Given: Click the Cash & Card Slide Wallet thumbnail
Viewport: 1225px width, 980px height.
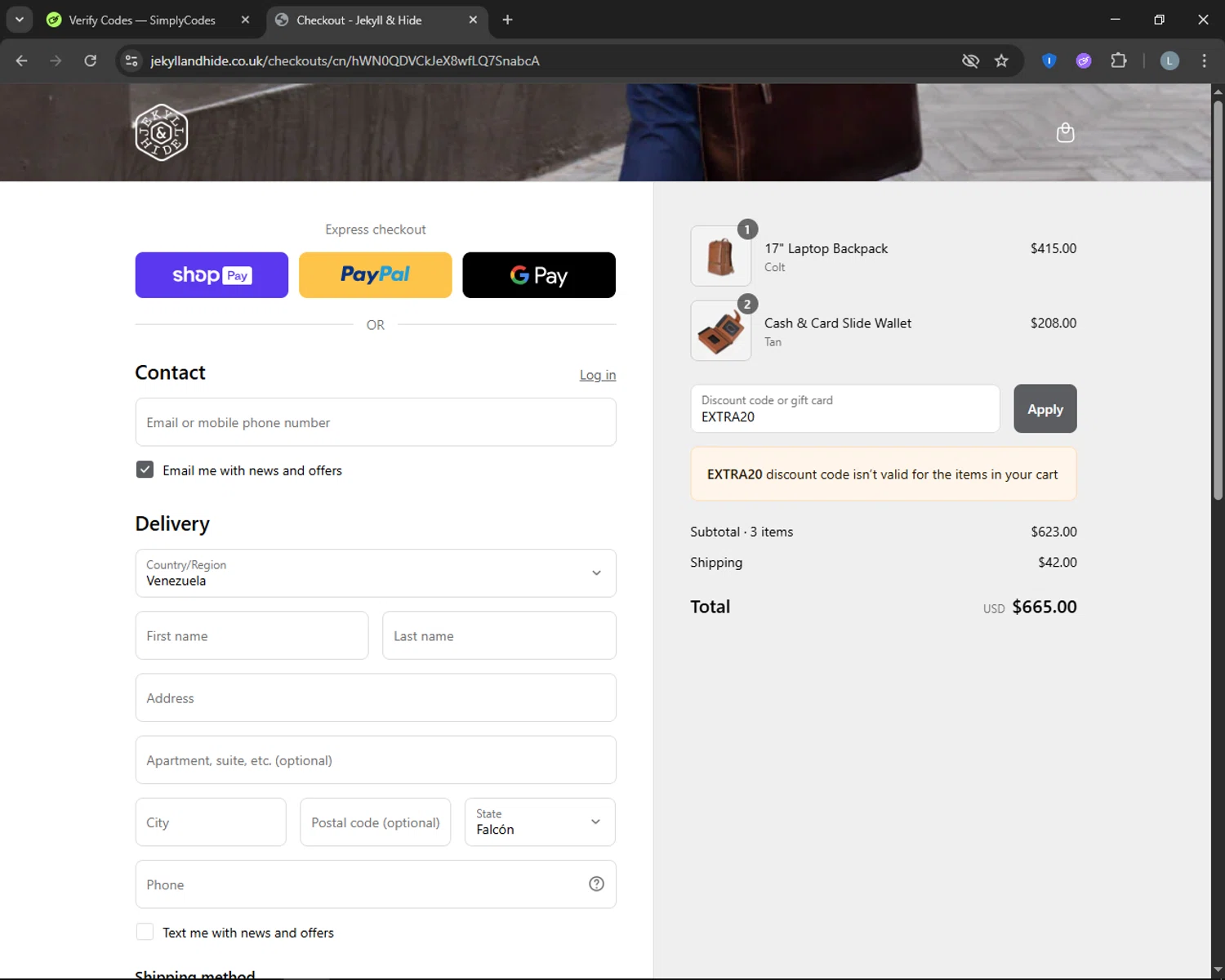Looking at the screenshot, I should tap(720, 331).
